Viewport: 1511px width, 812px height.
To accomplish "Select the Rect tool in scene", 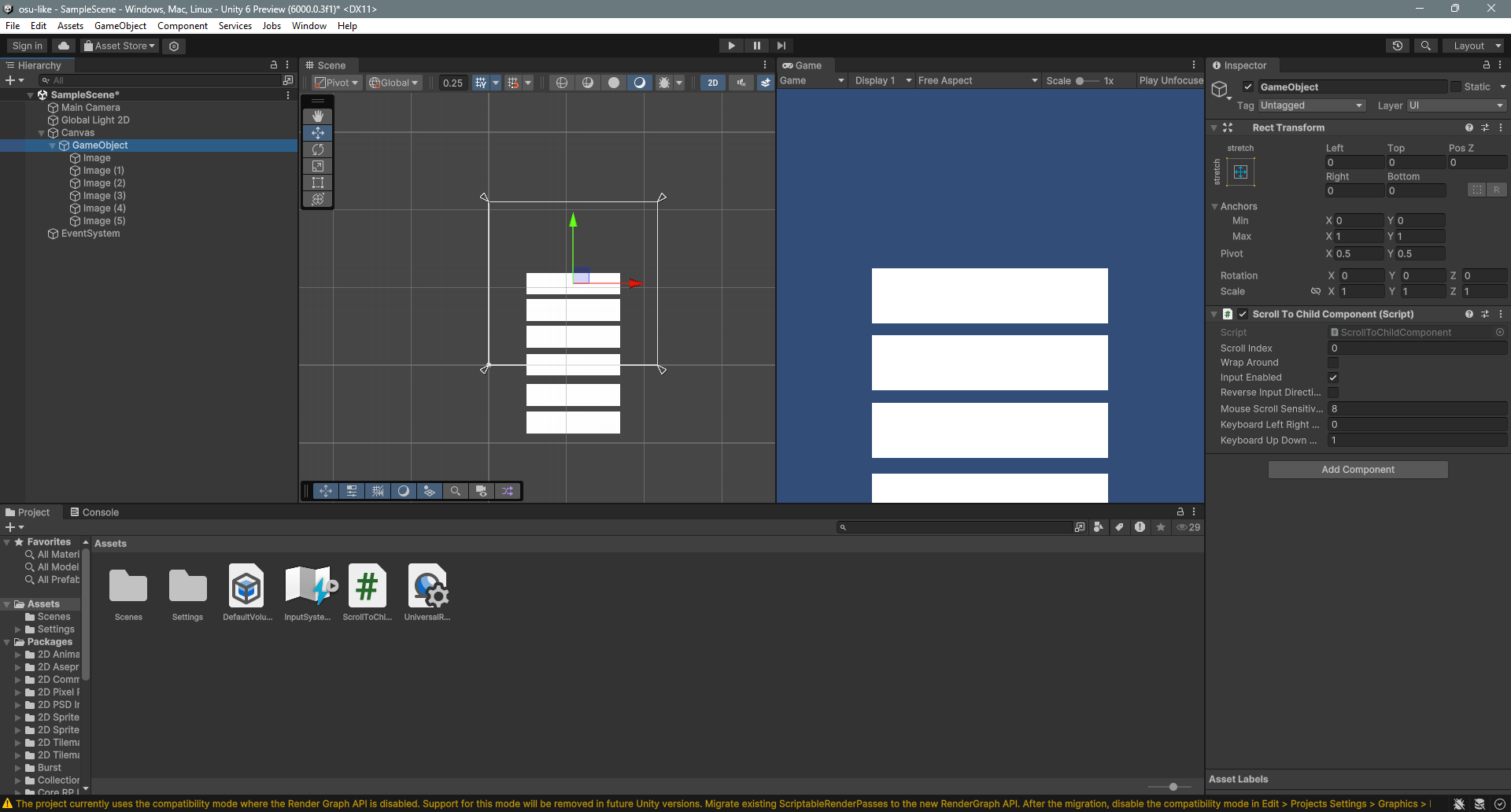I will (x=318, y=183).
